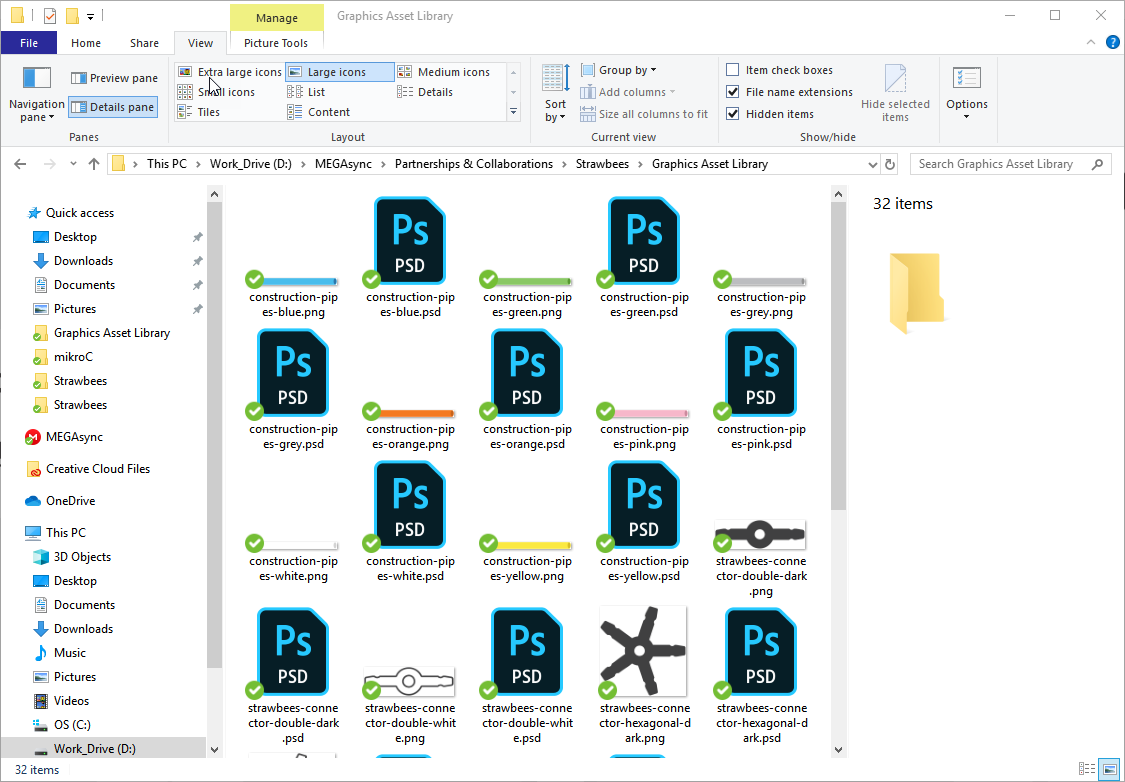The height and width of the screenshot is (782, 1125).
Task: Select strawbees-connector-hexagonal-dark.psd icon
Action: pyautogui.click(x=761, y=652)
